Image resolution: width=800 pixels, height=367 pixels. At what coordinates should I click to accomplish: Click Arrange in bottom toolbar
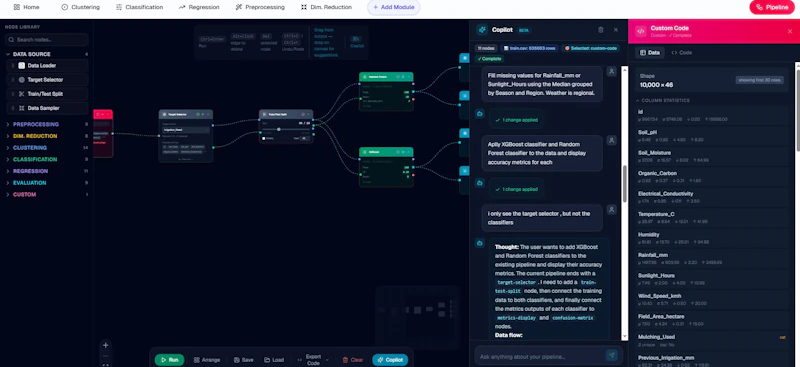click(x=207, y=360)
